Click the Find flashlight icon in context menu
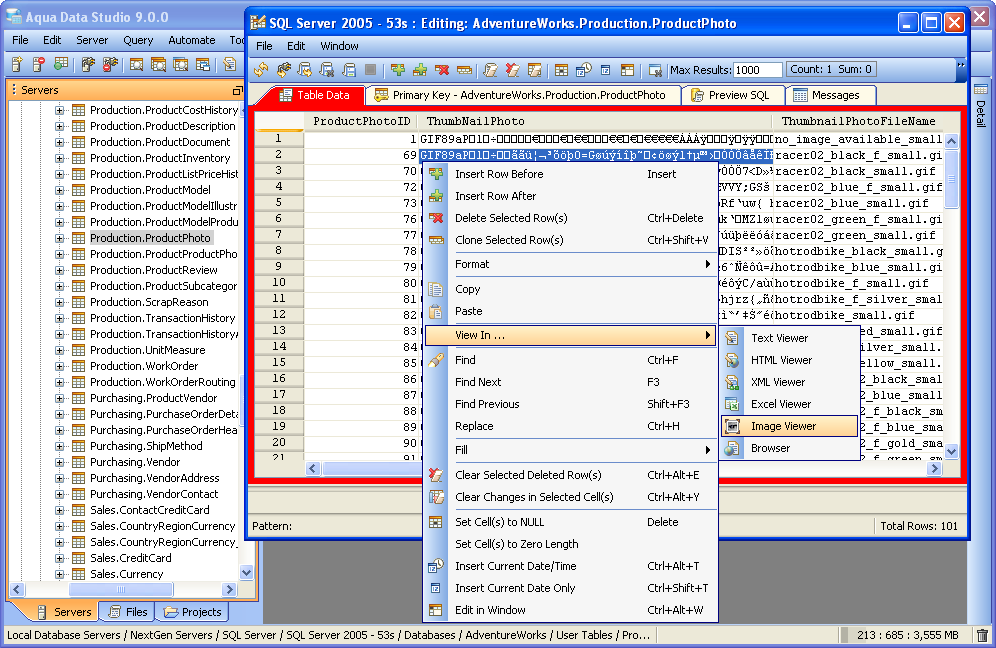 click(436, 360)
